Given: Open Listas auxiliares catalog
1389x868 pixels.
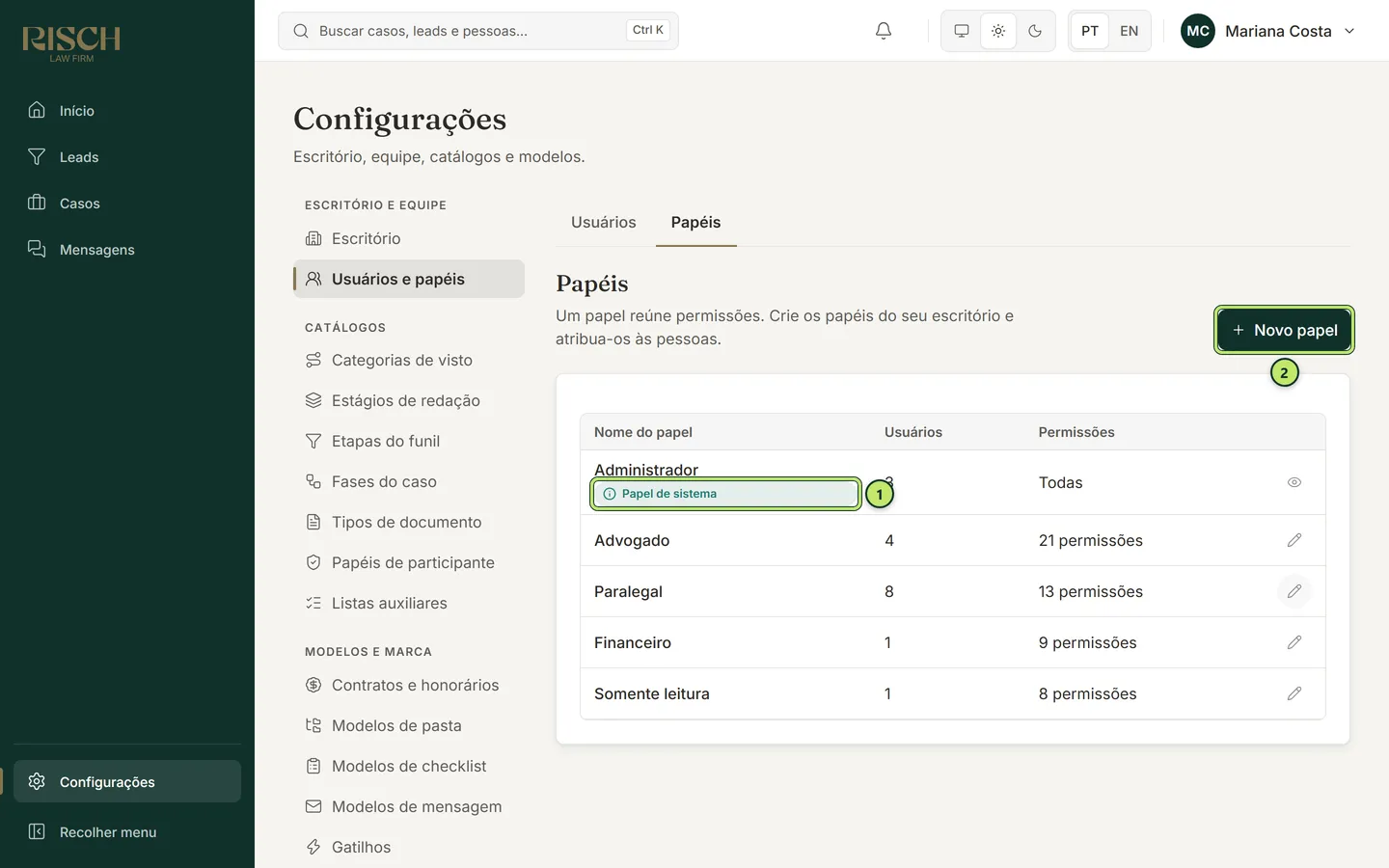Looking at the screenshot, I should point(409,604).
